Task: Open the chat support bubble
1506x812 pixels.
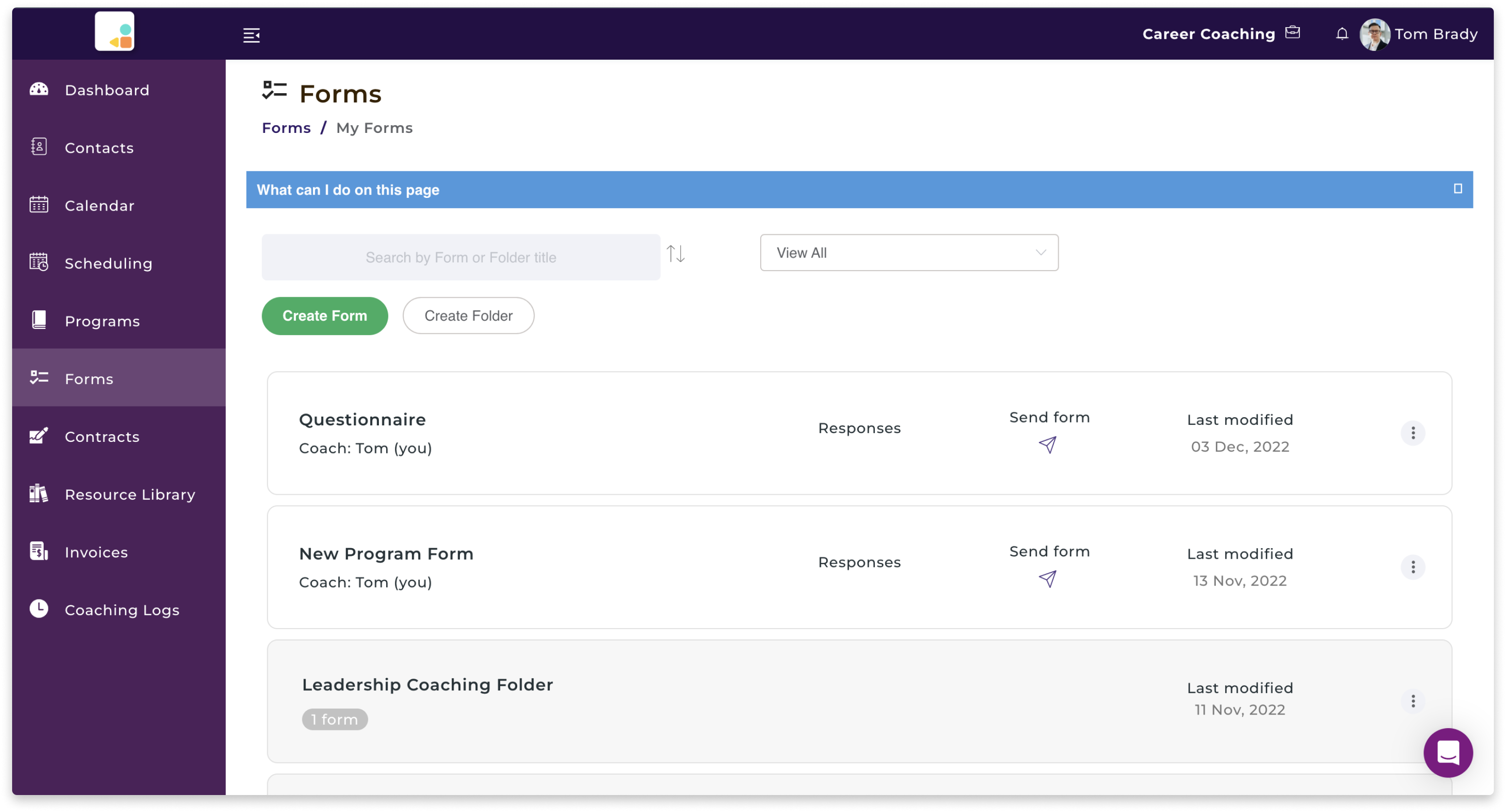Action: pyautogui.click(x=1448, y=753)
